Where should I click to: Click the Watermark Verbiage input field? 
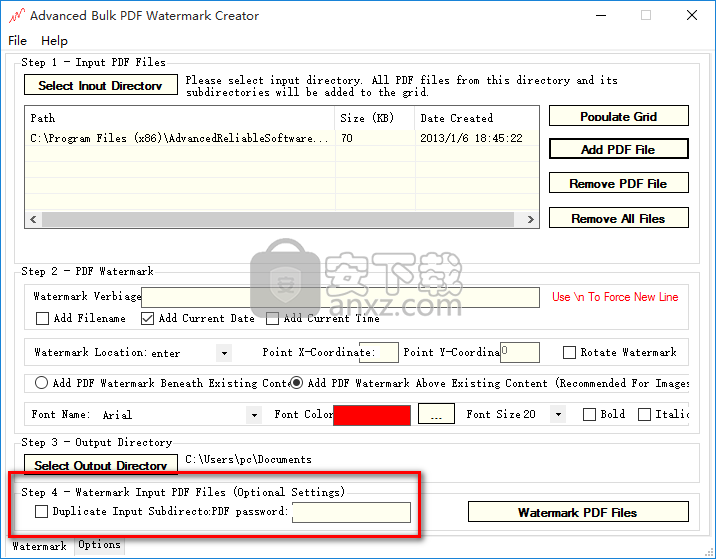340,297
